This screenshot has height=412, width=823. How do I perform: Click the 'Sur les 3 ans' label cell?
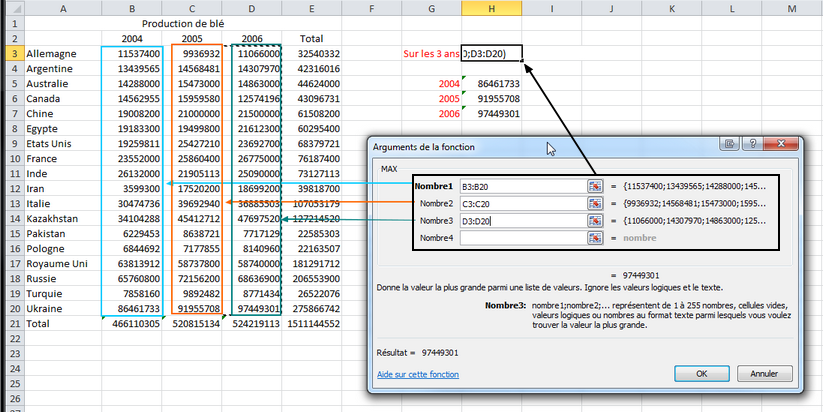point(431,54)
